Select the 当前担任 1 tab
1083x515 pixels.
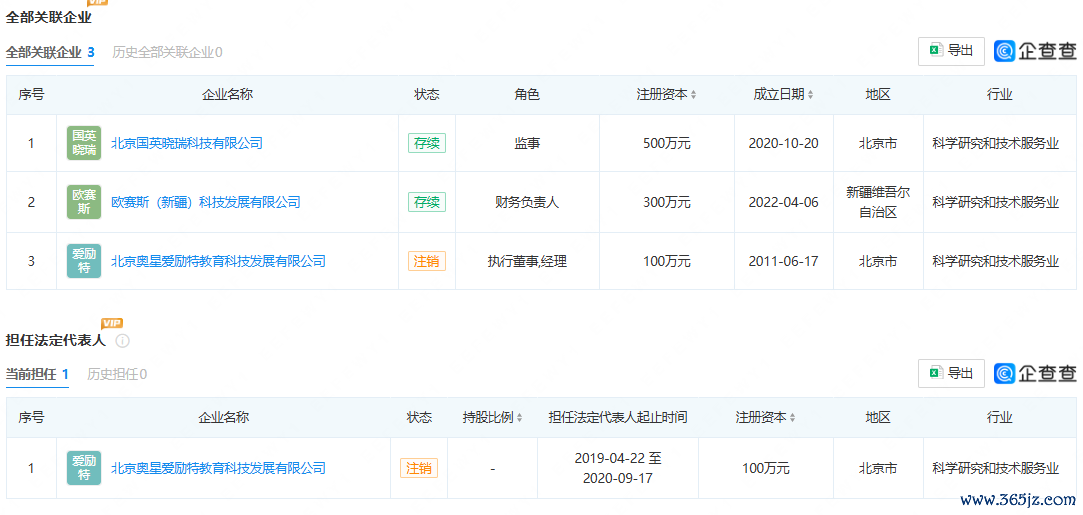(37, 374)
